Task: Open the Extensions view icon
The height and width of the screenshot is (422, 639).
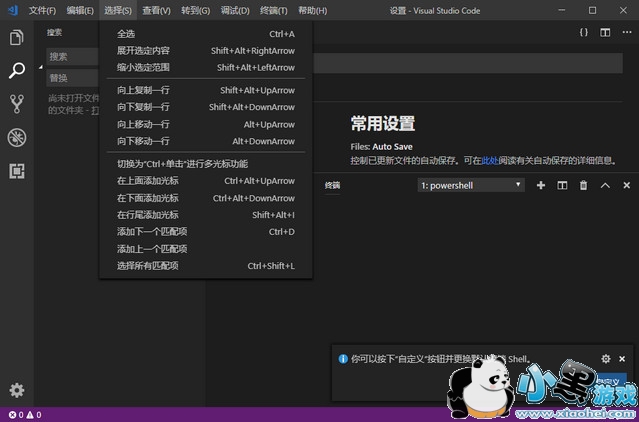Action: [x=16, y=170]
